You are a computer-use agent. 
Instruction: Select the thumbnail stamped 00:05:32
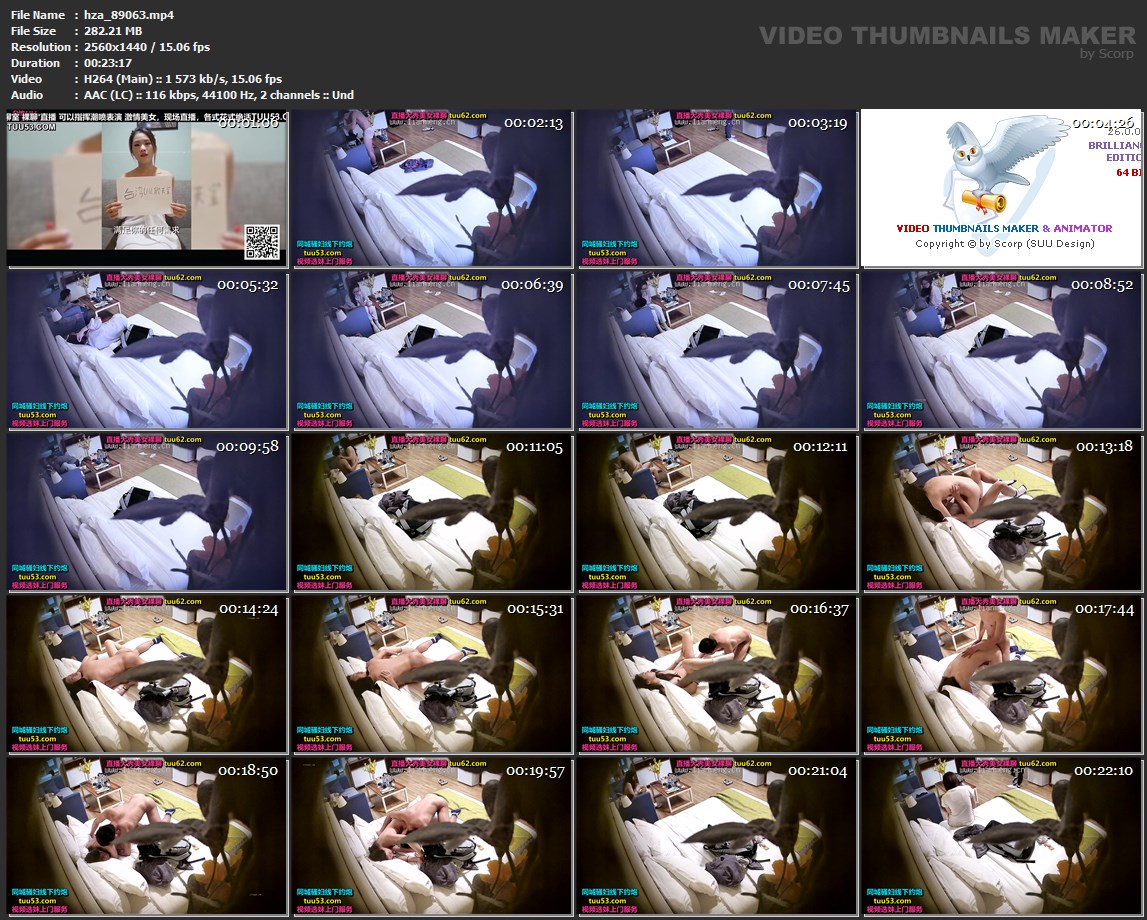147,350
